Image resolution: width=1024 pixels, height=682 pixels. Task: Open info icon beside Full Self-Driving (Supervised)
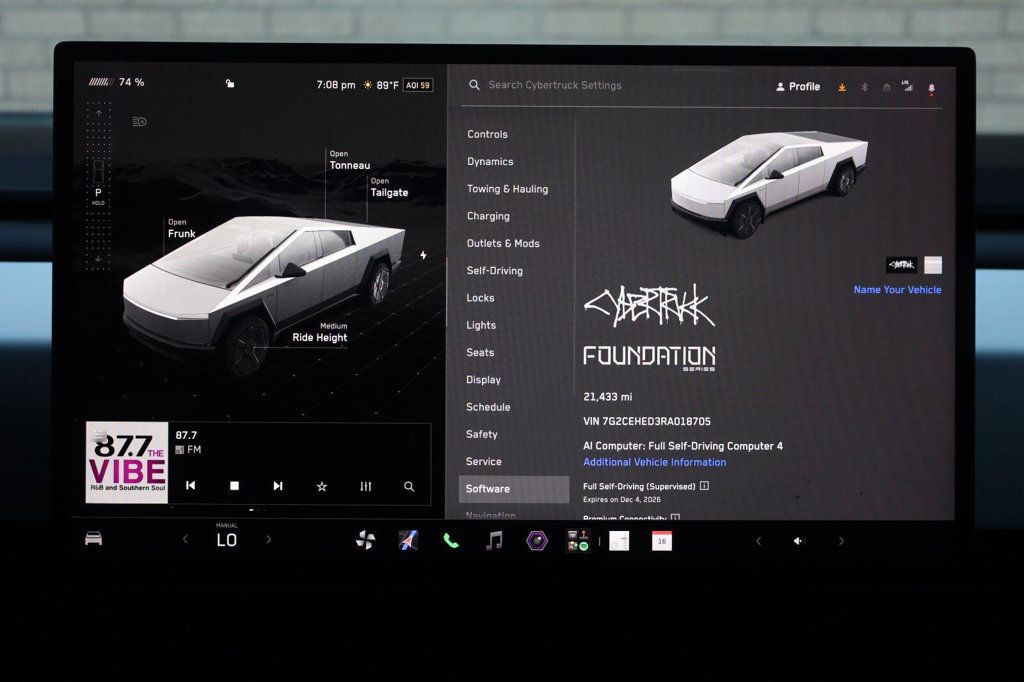point(704,485)
